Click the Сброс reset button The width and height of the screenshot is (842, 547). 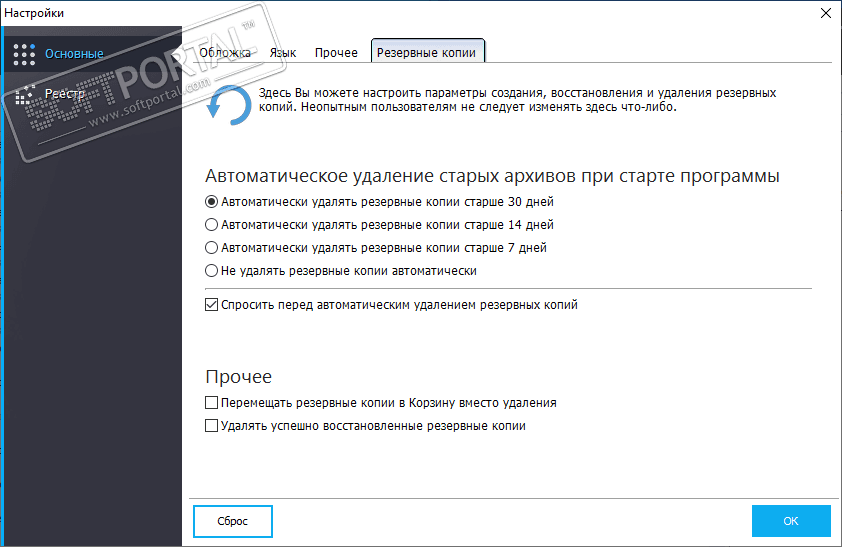pyautogui.click(x=233, y=521)
